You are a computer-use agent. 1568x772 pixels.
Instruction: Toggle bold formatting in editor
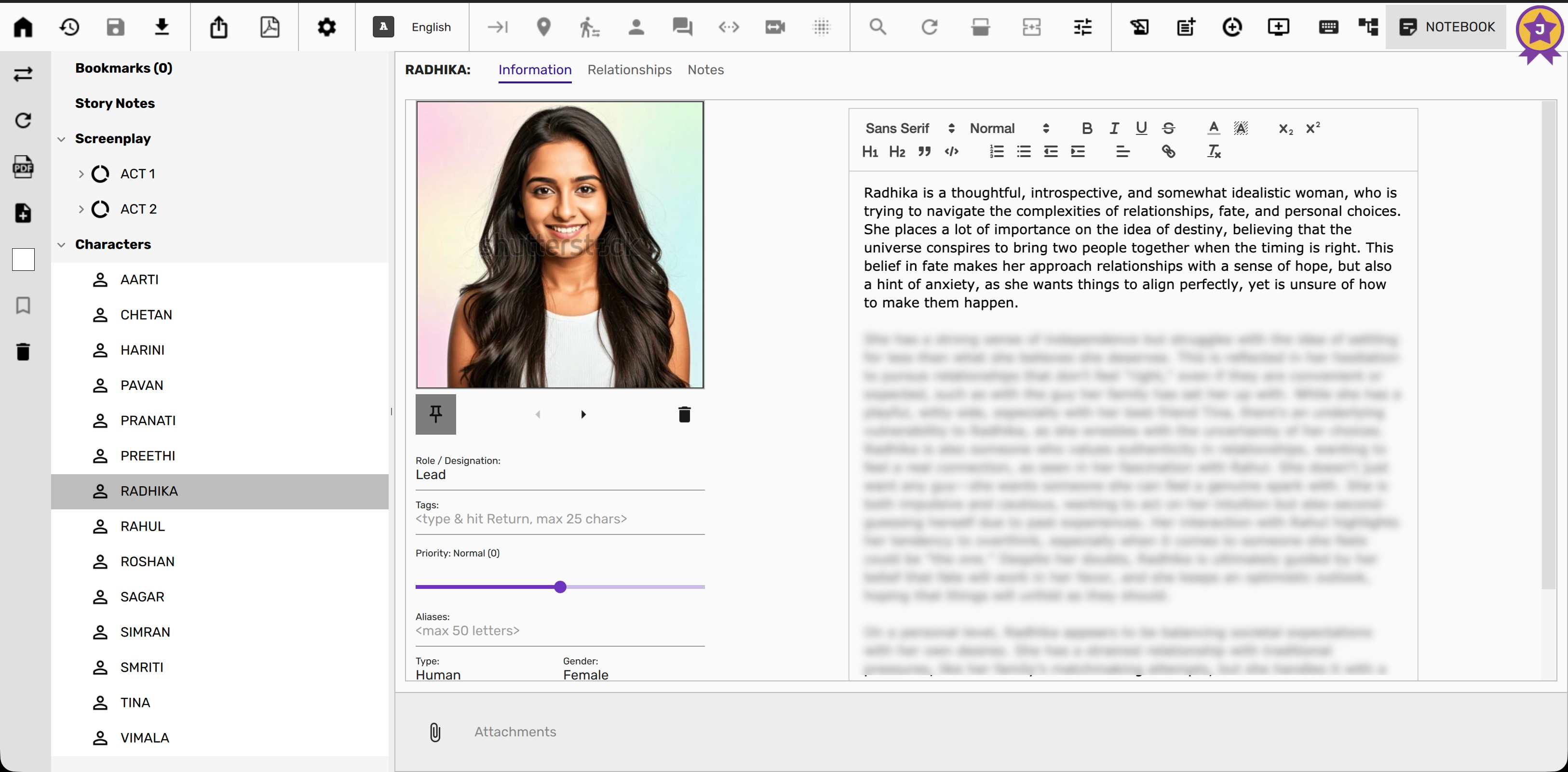(x=1087, y=128)
